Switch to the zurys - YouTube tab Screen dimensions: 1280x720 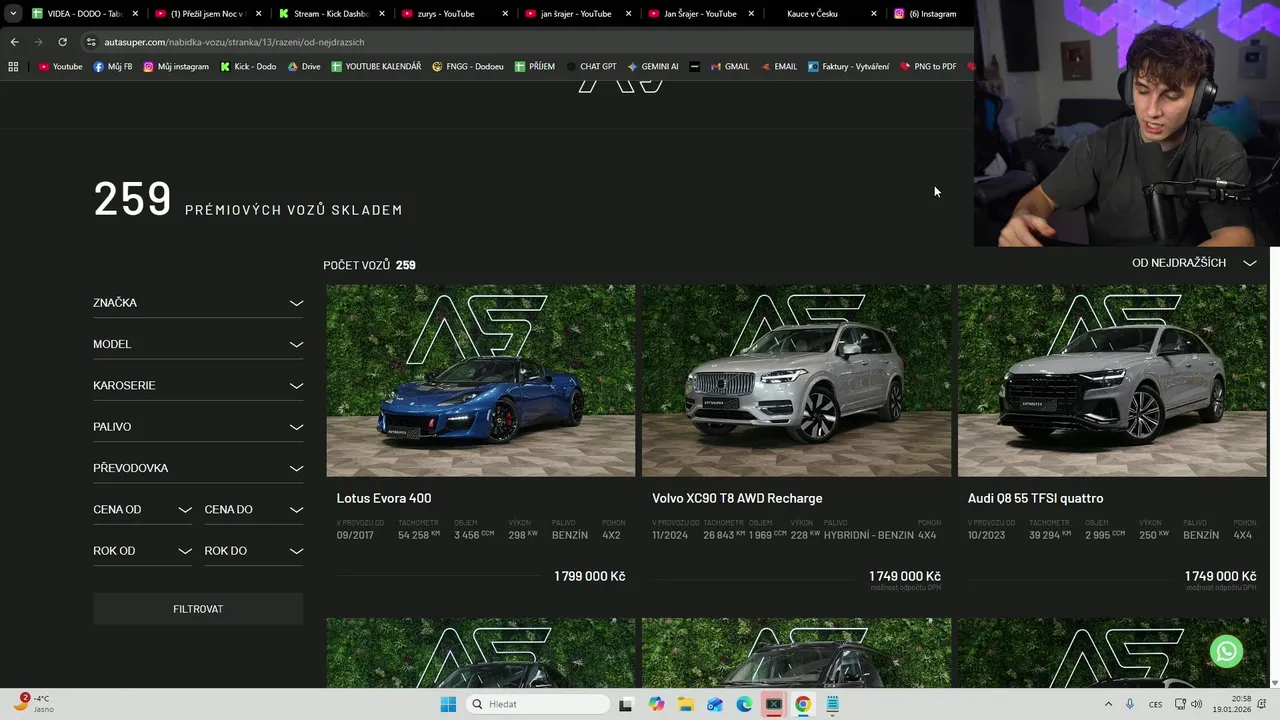tap(455, 14)
